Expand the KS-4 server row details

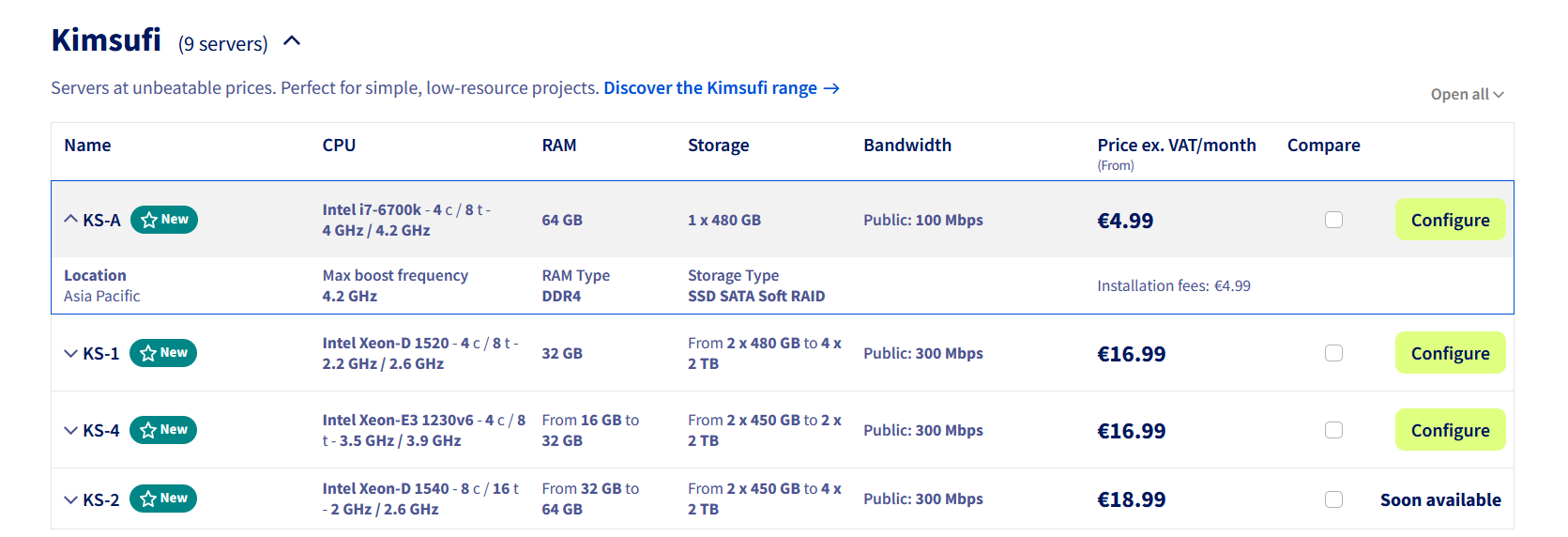point(70,431)
